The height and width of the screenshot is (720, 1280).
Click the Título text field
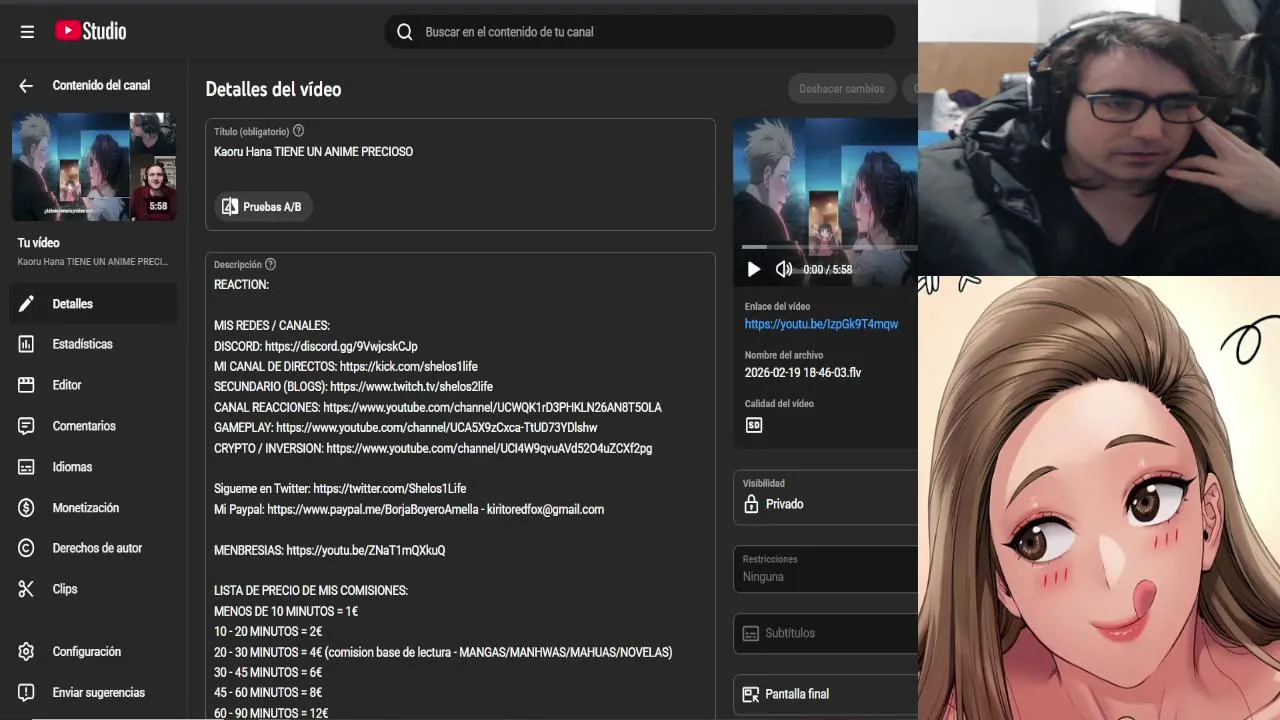pyautogui.click(x=460, y=152)
